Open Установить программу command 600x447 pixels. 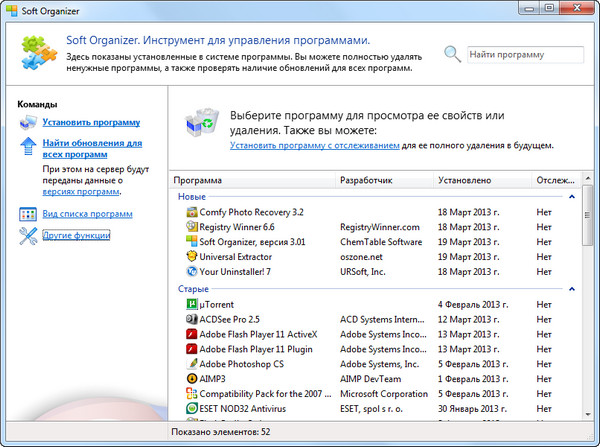point(91,123)
